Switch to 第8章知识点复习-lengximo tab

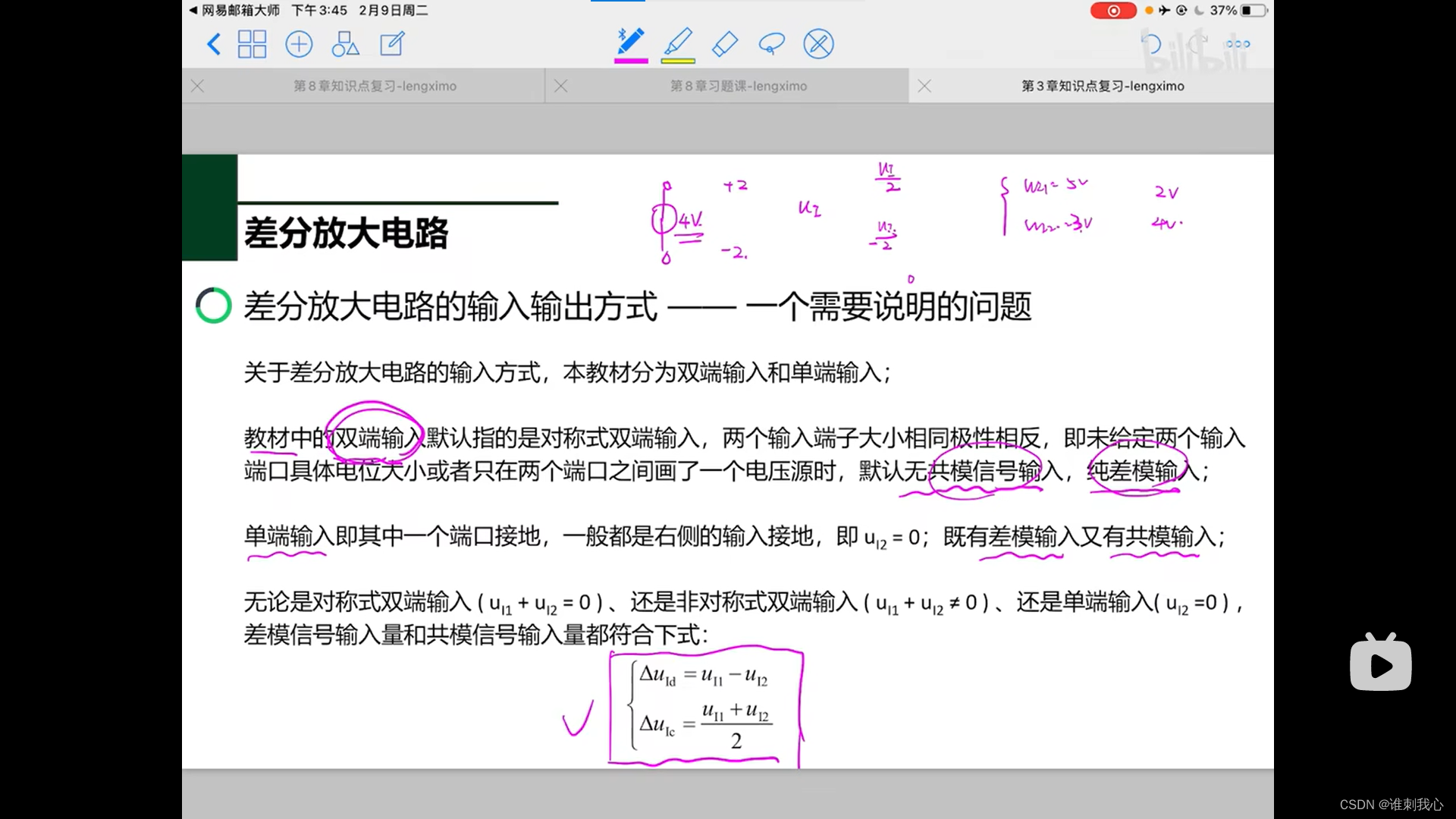pos(375,86)
